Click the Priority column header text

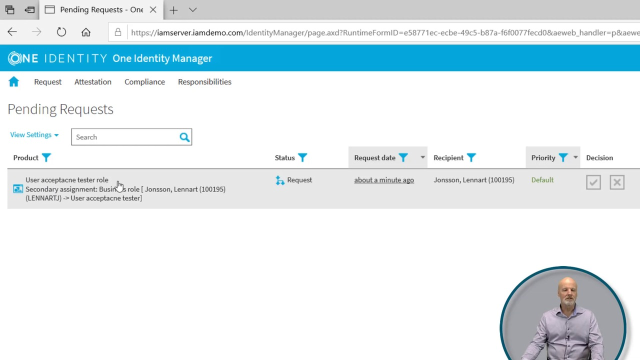point(543,158)
